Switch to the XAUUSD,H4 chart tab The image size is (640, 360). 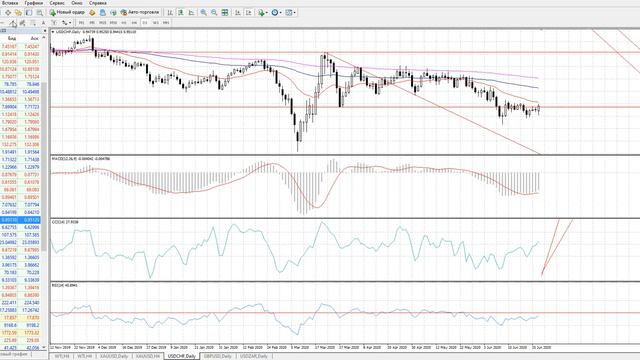click(148, 356)
